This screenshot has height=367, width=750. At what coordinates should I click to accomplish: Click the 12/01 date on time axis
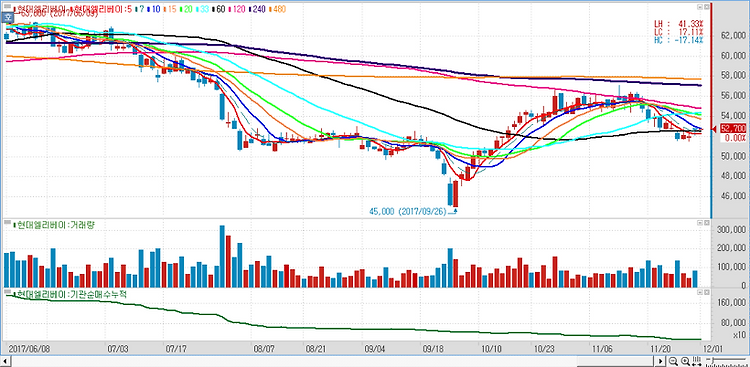point(713,349)
